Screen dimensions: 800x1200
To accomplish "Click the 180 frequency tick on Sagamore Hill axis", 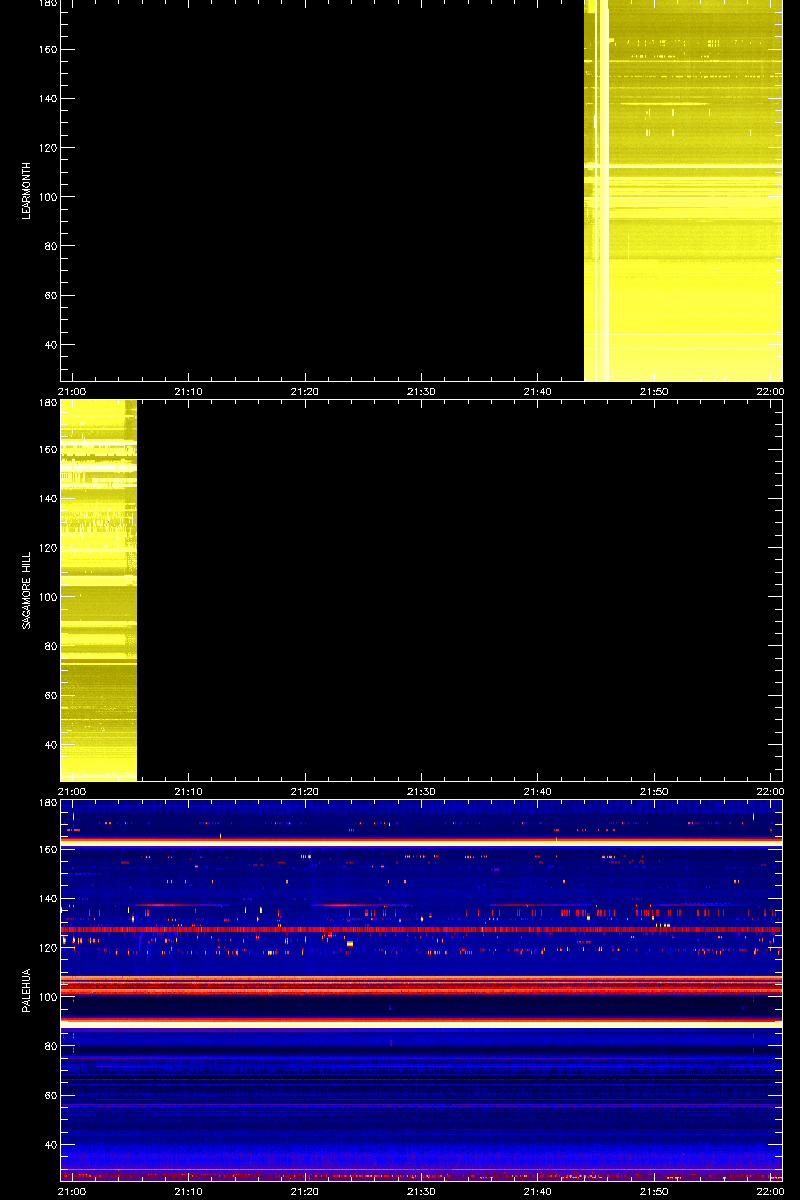I will tap(48, 404).
